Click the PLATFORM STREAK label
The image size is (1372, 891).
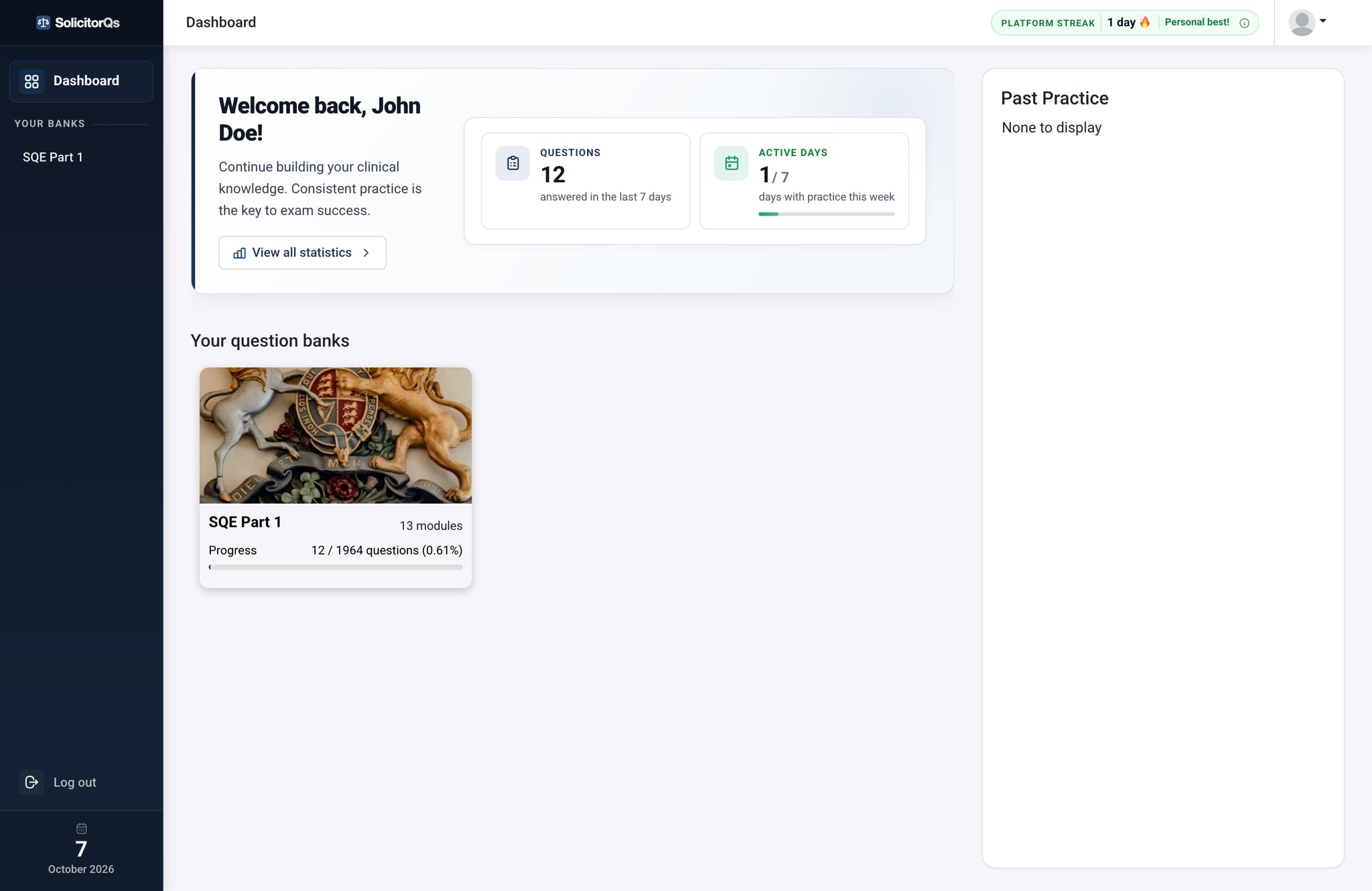click(x=1048, y=23)
